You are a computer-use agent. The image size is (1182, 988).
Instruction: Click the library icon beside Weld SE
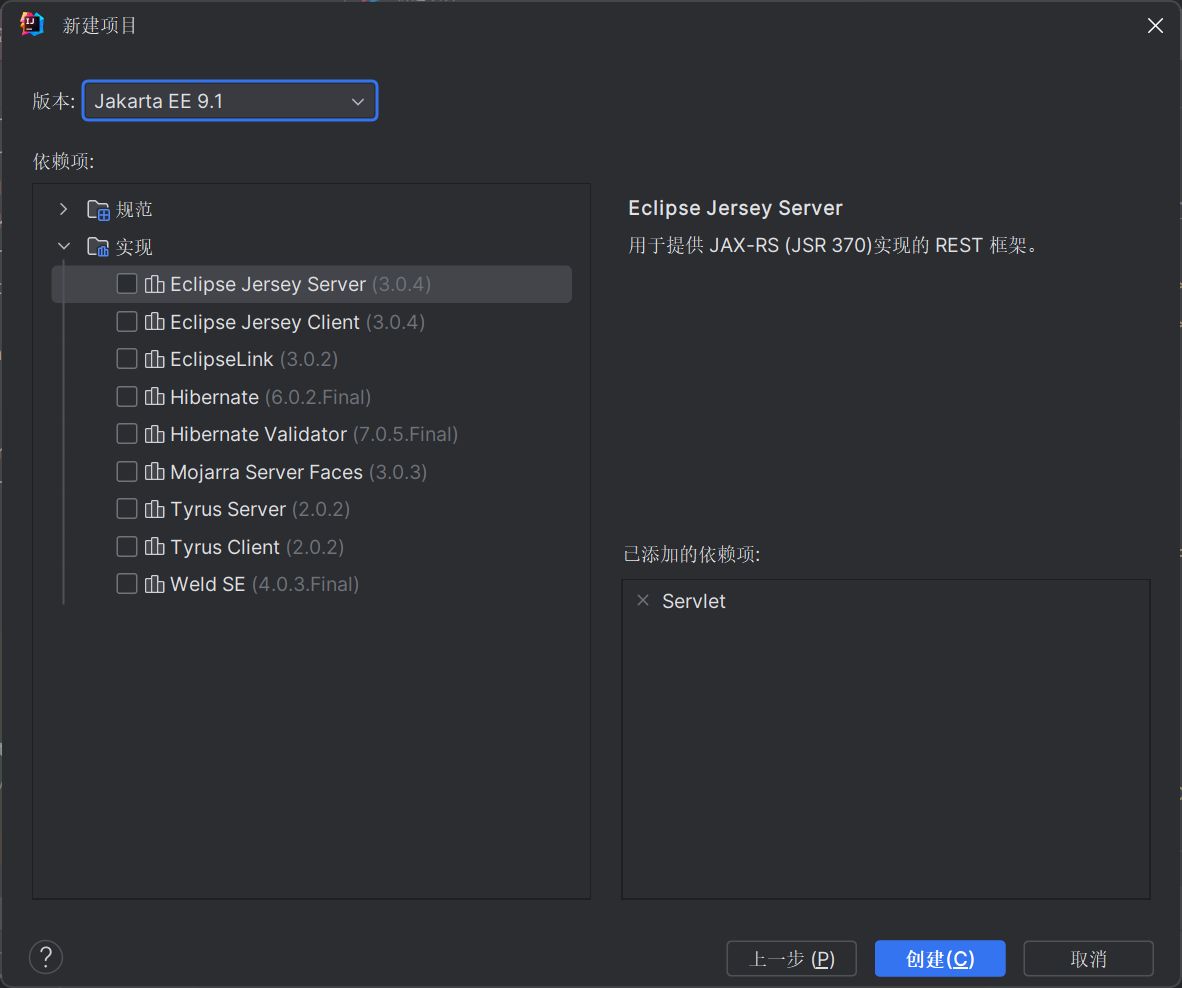(x=154, y=584)
